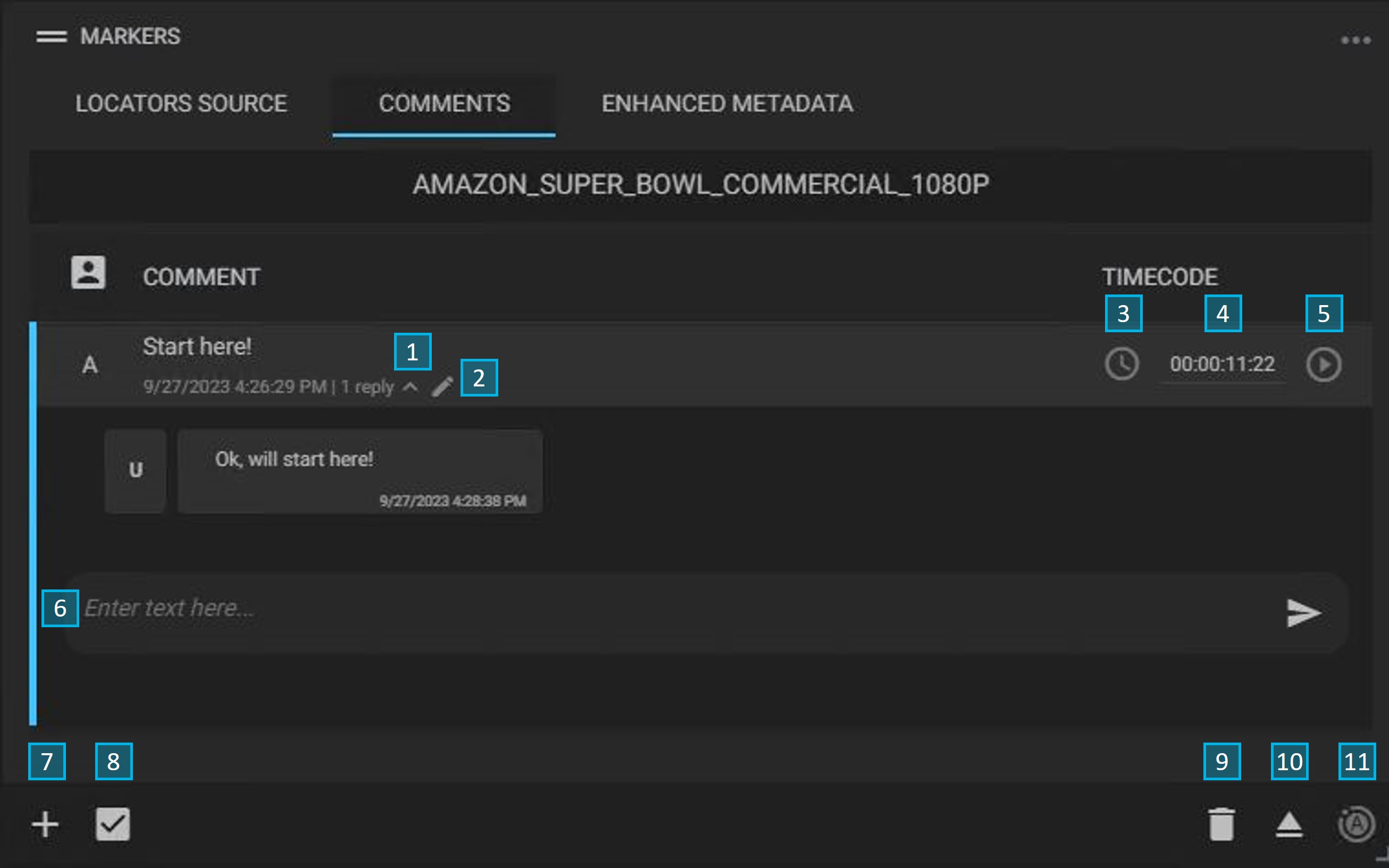Add a new comment with plus icon
The image size is (1389, 868).
[x=45, y=824]
